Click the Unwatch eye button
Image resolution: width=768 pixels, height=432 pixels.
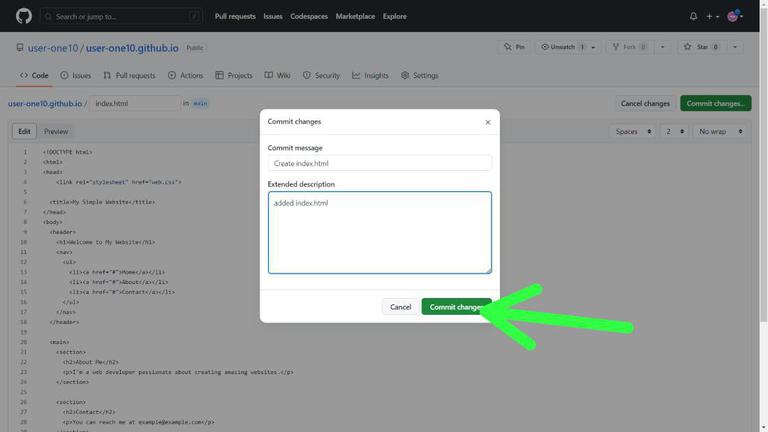pyautogui.click(x=561, y=47)
